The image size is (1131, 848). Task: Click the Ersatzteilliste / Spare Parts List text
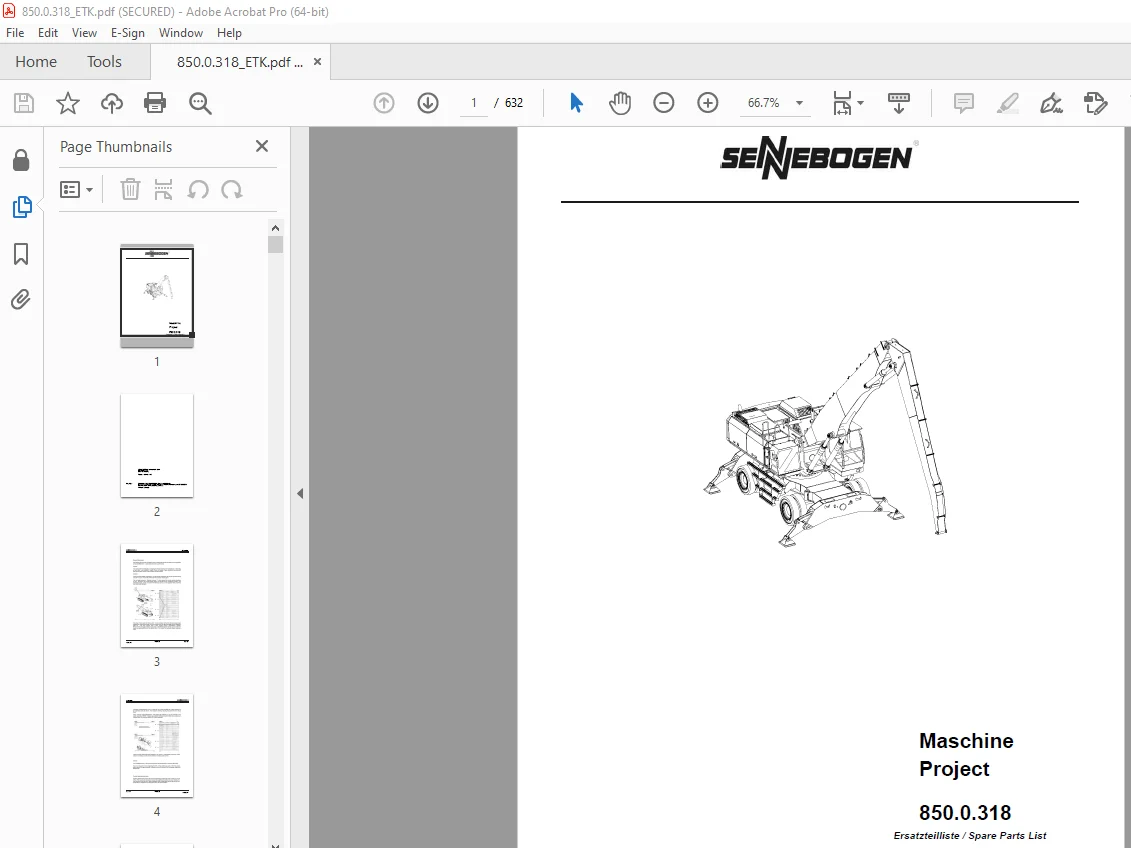point(970,836)
